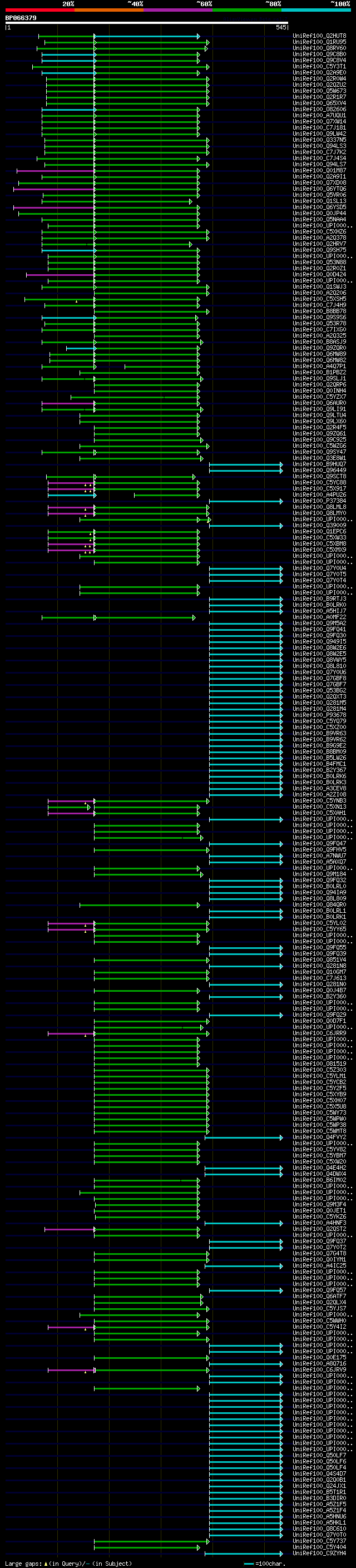This screenshot has width=356, height=1568.
Task: Select hit label UniRef100_Q5W673
Action: [x=319, y=91]
